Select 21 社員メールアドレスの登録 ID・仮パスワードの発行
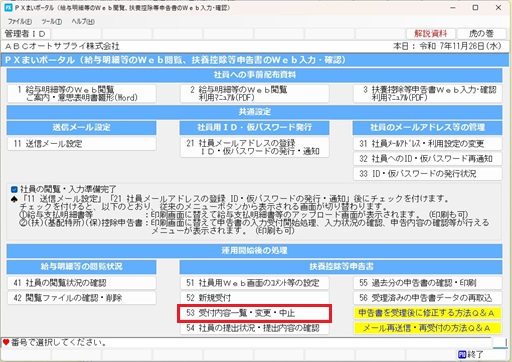This screenshot has height=362, width=512. pyautogui.click(x=255, y=147)
